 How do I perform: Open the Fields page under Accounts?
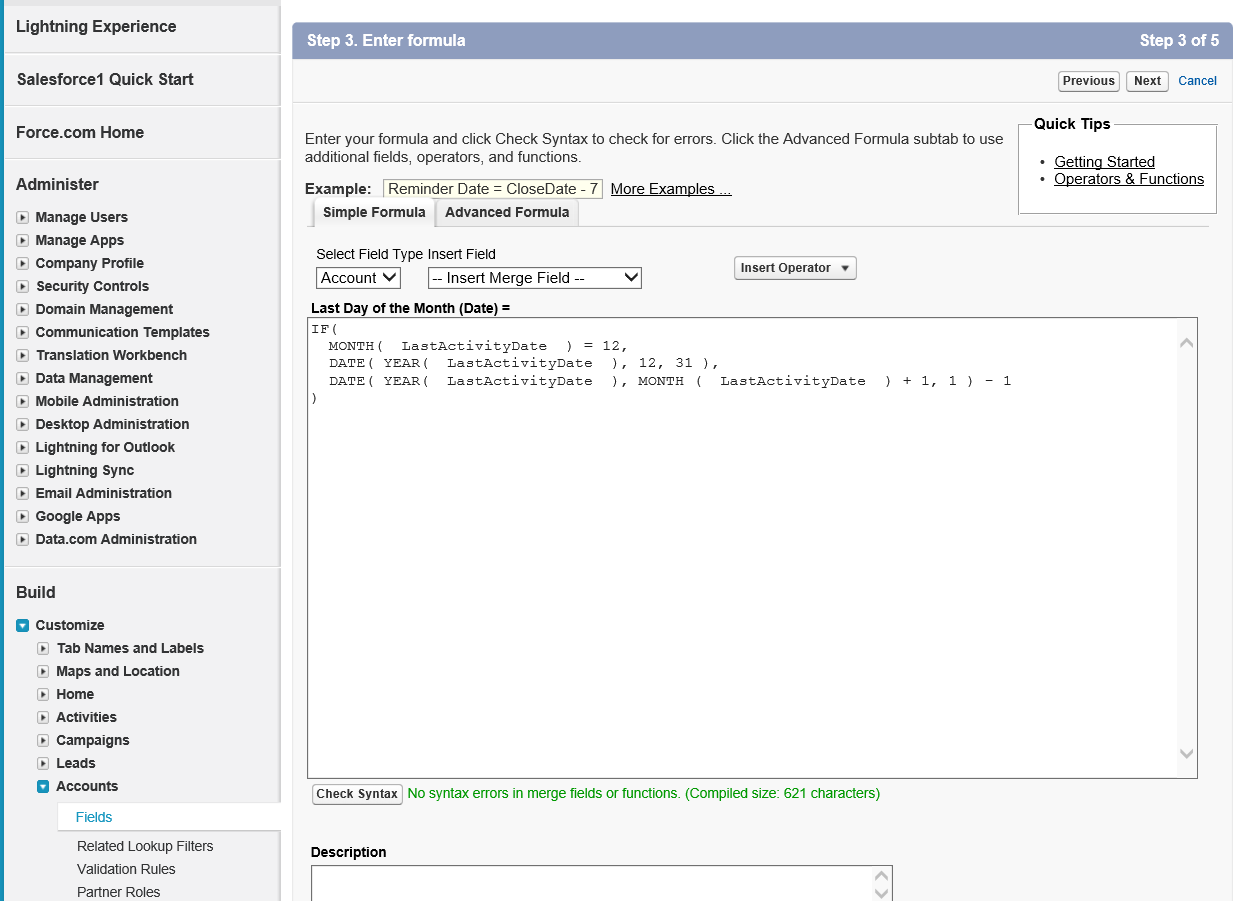tap(94, 817)
